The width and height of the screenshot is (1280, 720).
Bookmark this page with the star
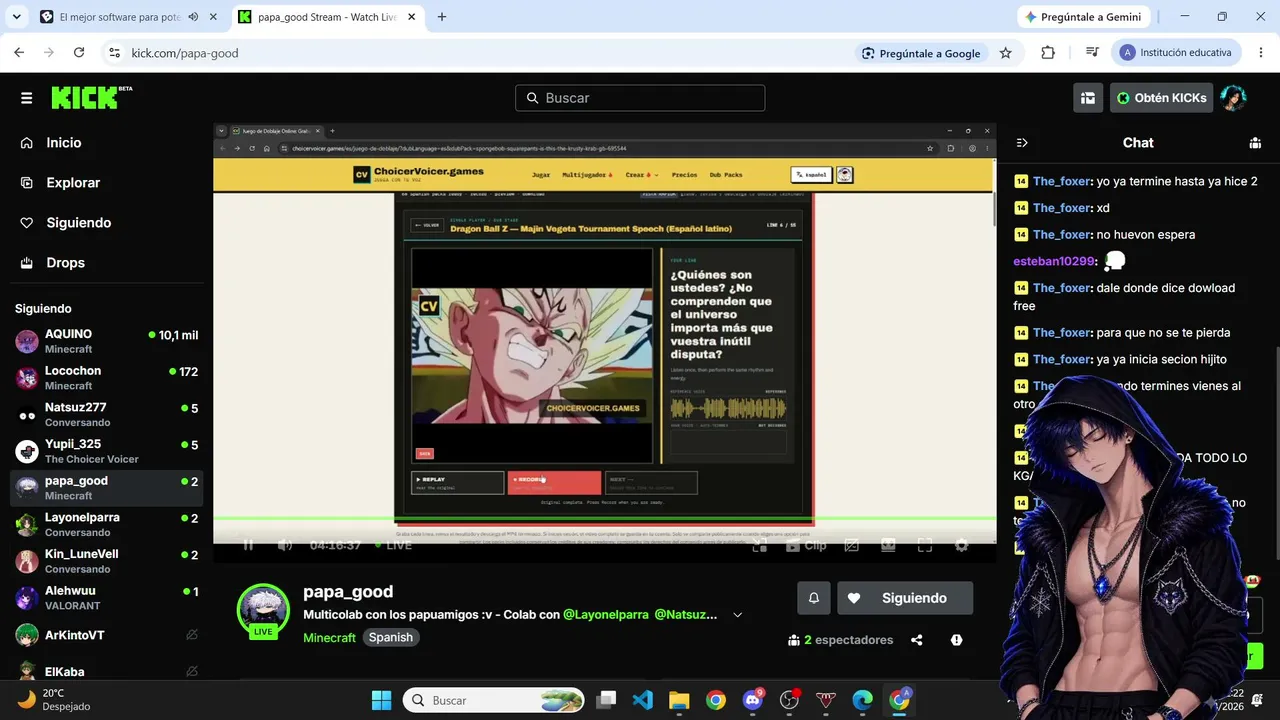coord(1005,53)
